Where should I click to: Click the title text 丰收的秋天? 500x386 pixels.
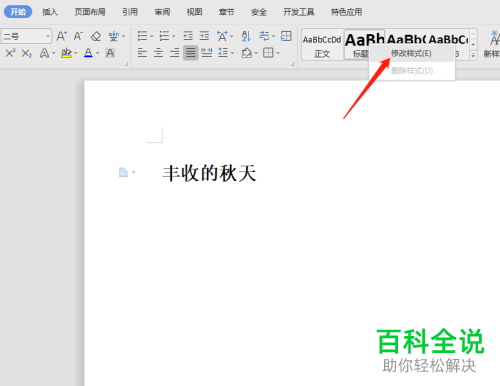coord(209,173)
